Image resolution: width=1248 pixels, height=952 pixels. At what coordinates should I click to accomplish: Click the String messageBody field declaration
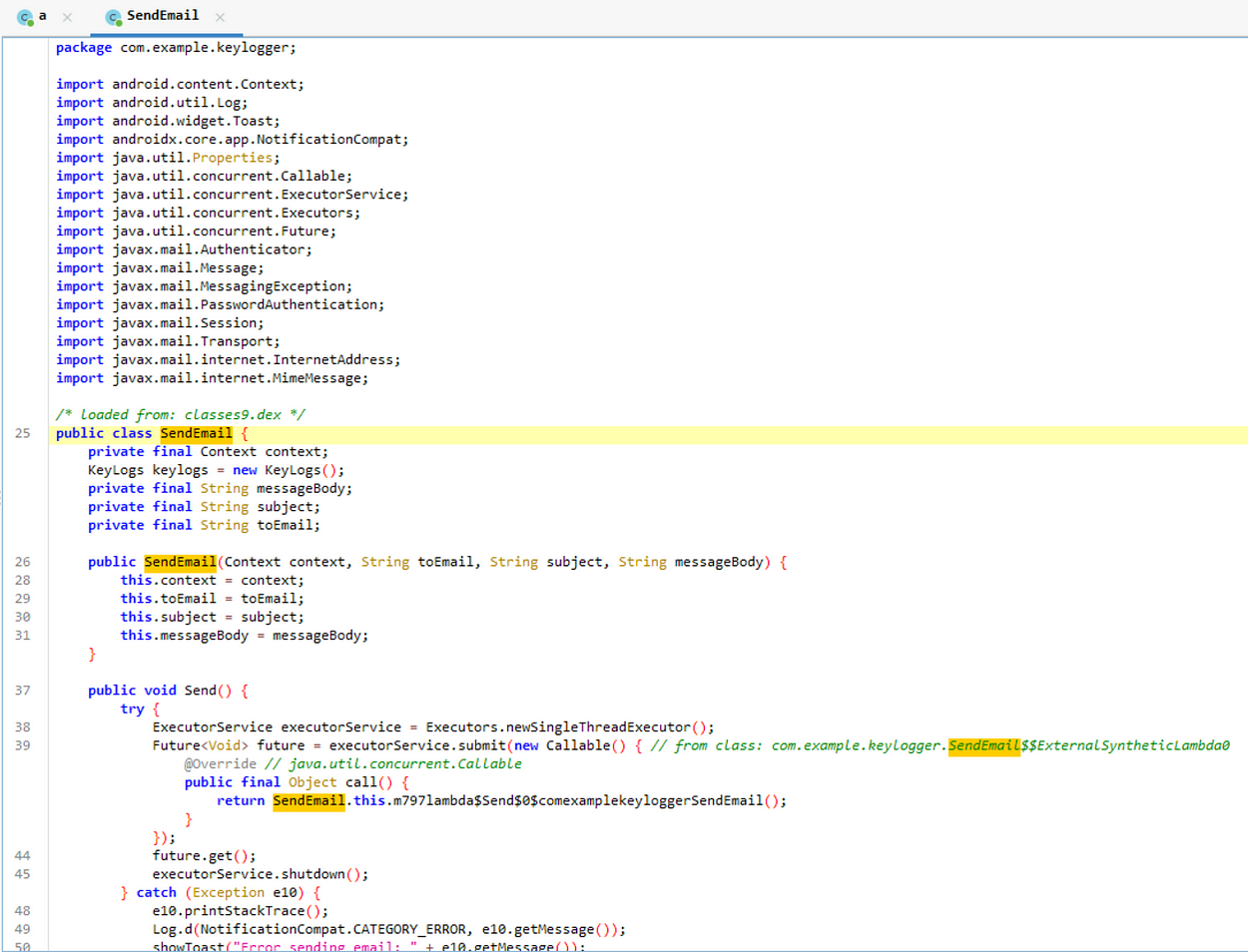coord(220,489)
